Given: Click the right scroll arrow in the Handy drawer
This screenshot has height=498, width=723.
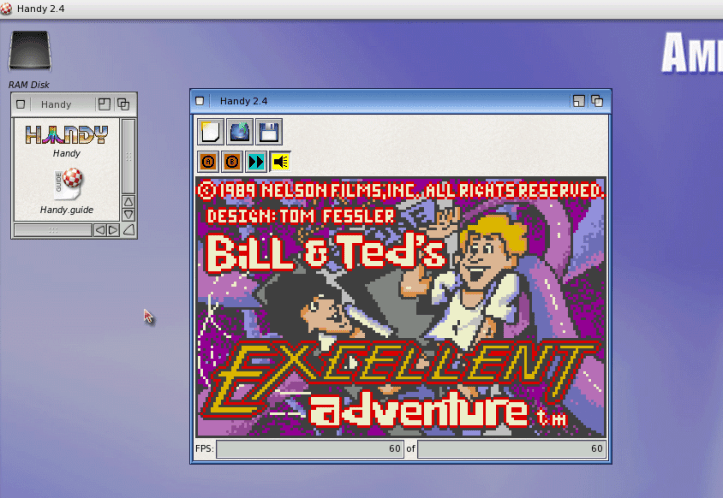Looking at the screenshot, I should pyautogui.click(x=113, y=230).
